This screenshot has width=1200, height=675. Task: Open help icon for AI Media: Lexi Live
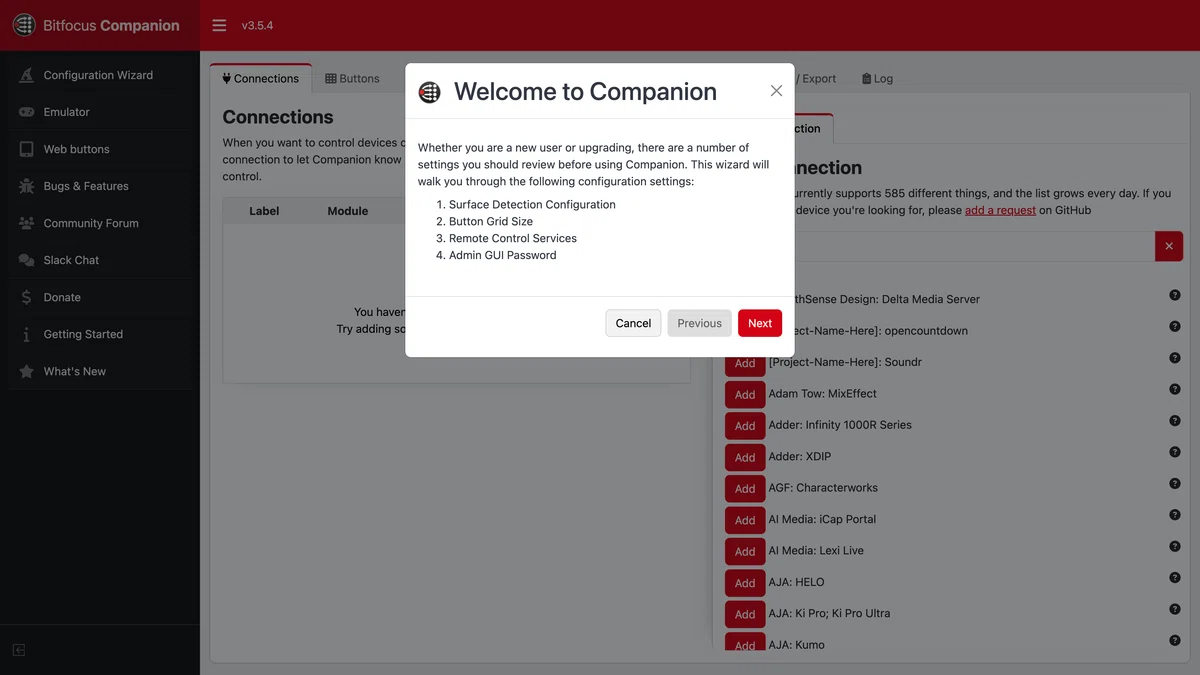pos(1175,546)
